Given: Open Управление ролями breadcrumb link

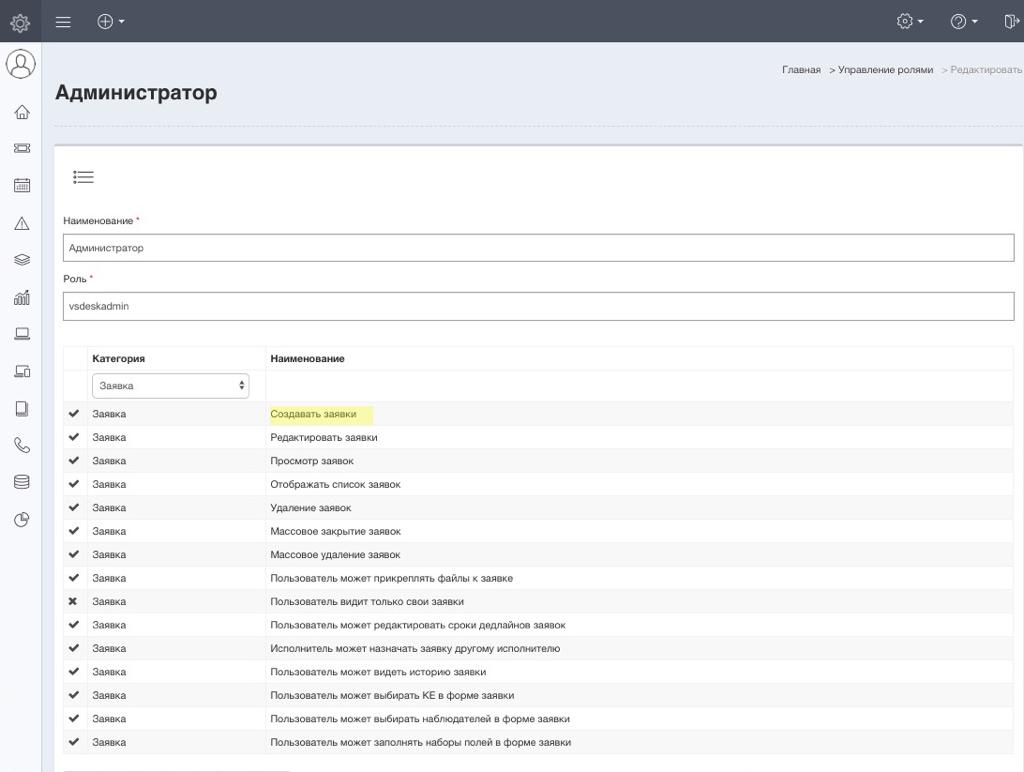Looking at the screenshot, I should [885, 70].
